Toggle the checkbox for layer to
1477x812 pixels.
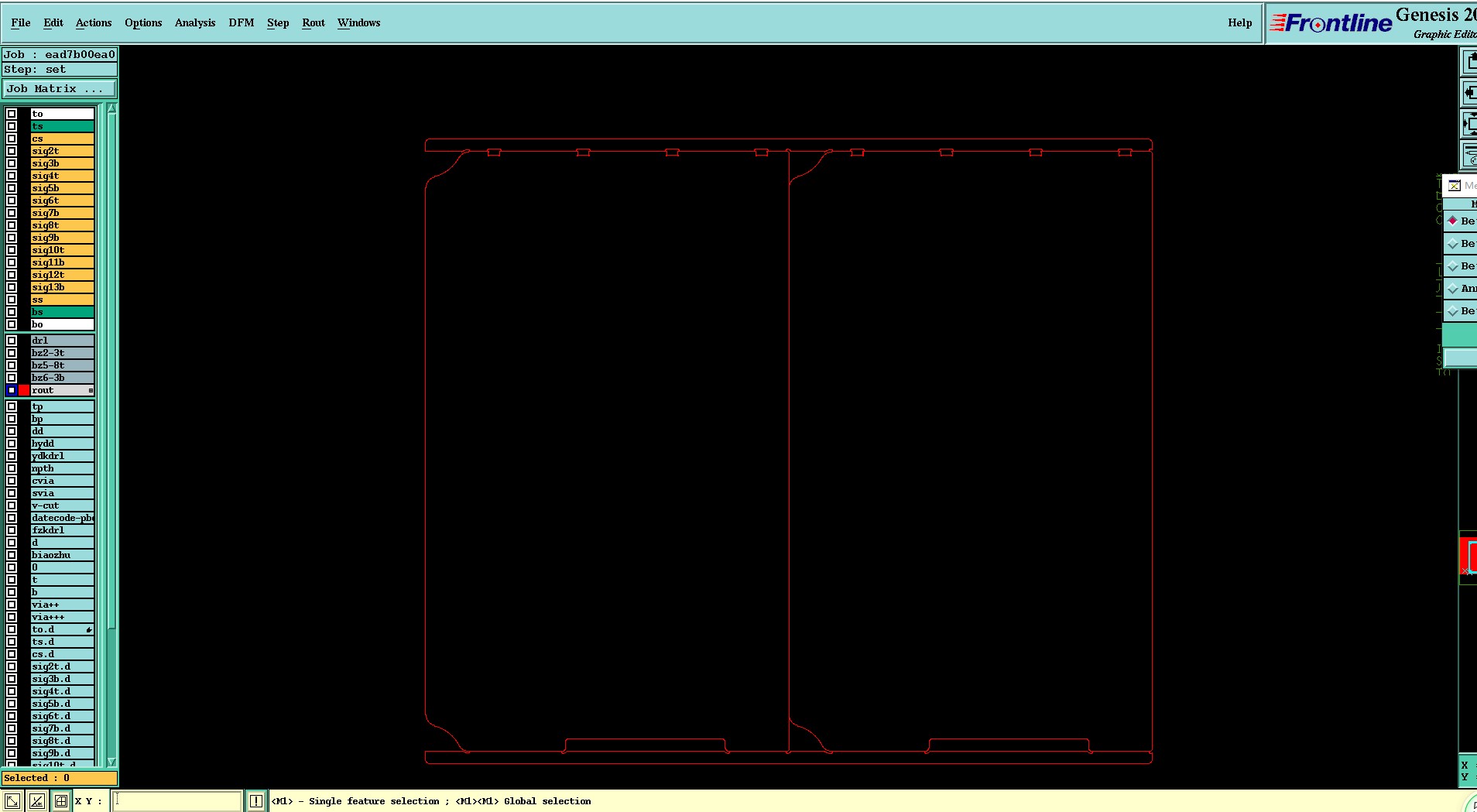(12, 114)
